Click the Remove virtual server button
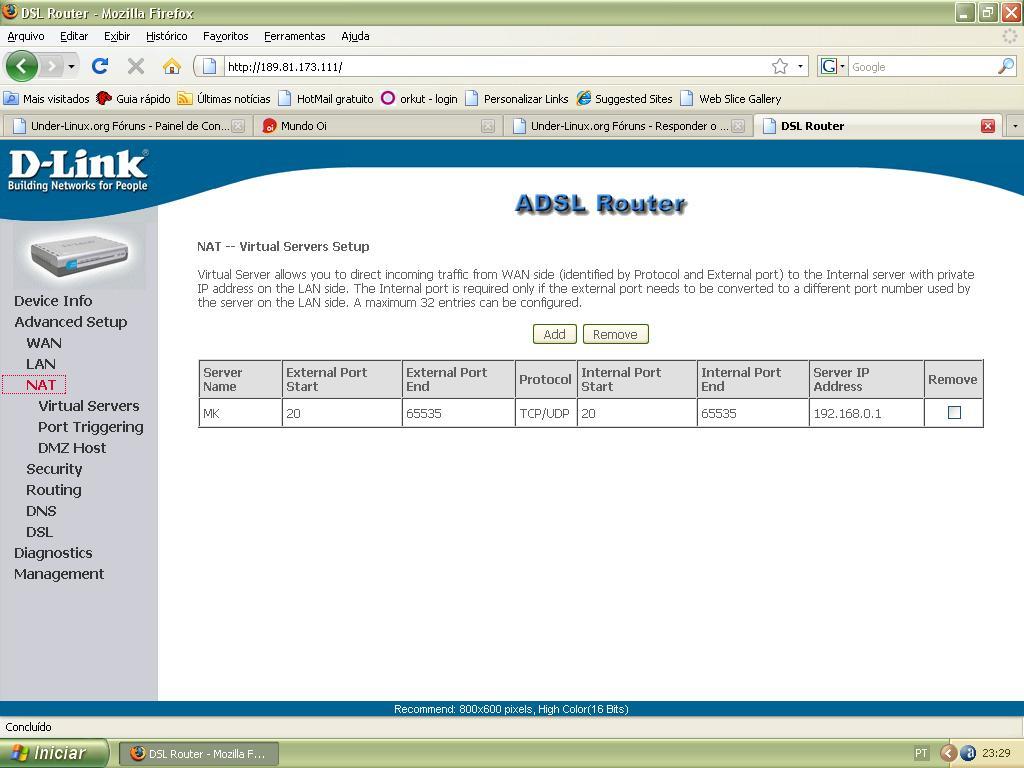Viewport: 1024px width, 768px height. (x=615, y=334)
